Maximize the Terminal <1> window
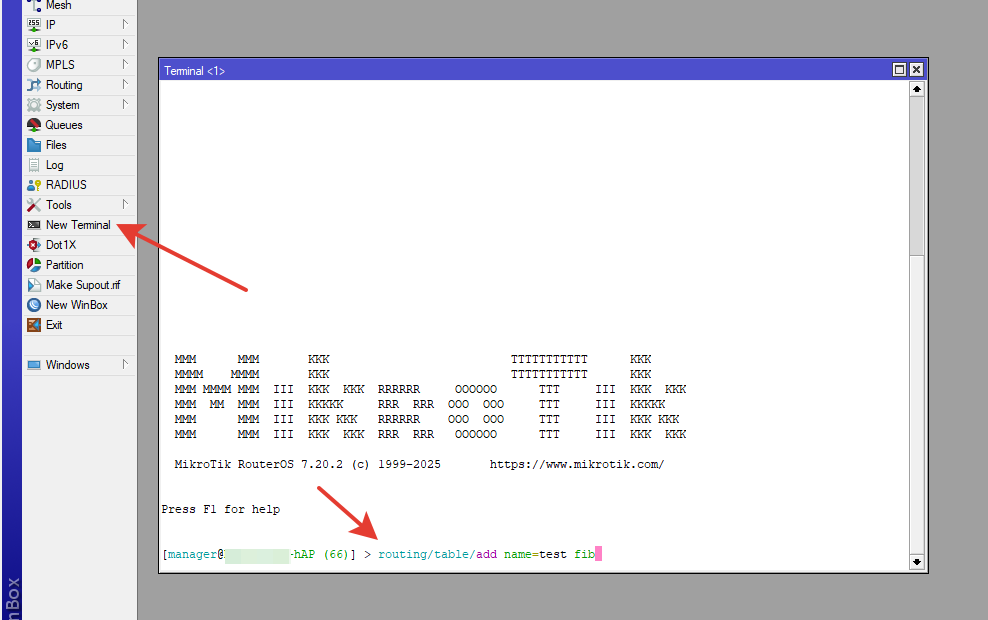This screenshot has width=988, height=620. 899,70
